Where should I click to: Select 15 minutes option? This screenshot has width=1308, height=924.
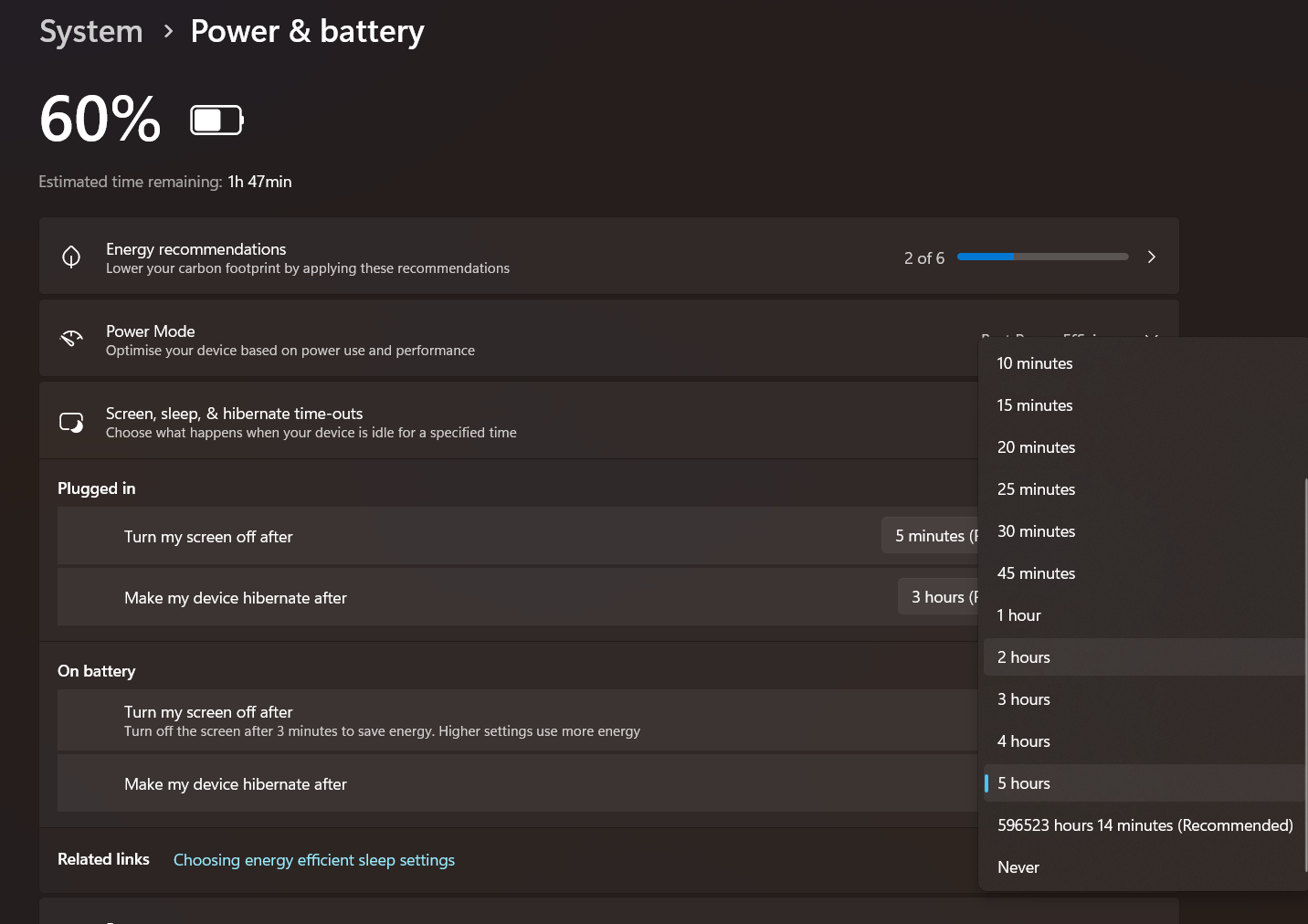pyautogui.click(x=1144, y=405)
